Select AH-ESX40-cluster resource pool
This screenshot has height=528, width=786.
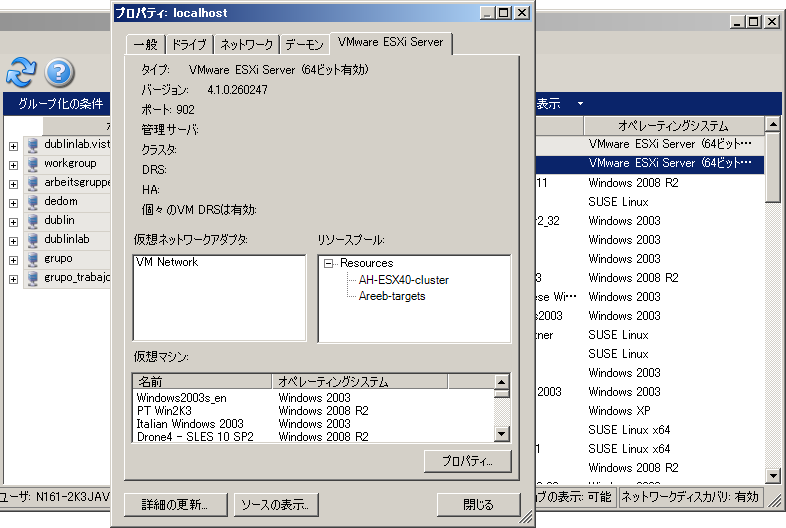pyautogui.click(x=404, y=280)
